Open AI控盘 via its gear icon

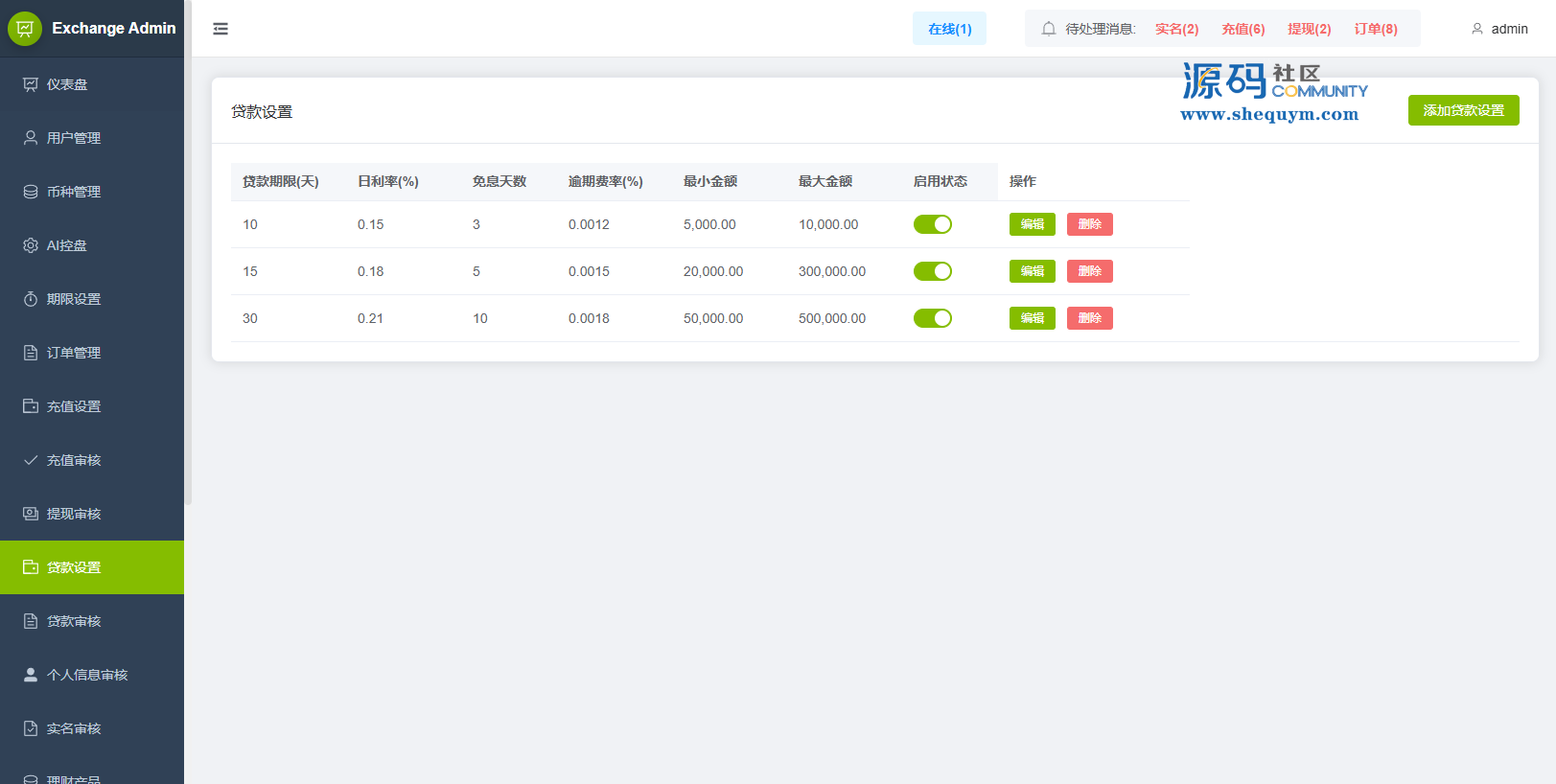click(x=31, y=245)
